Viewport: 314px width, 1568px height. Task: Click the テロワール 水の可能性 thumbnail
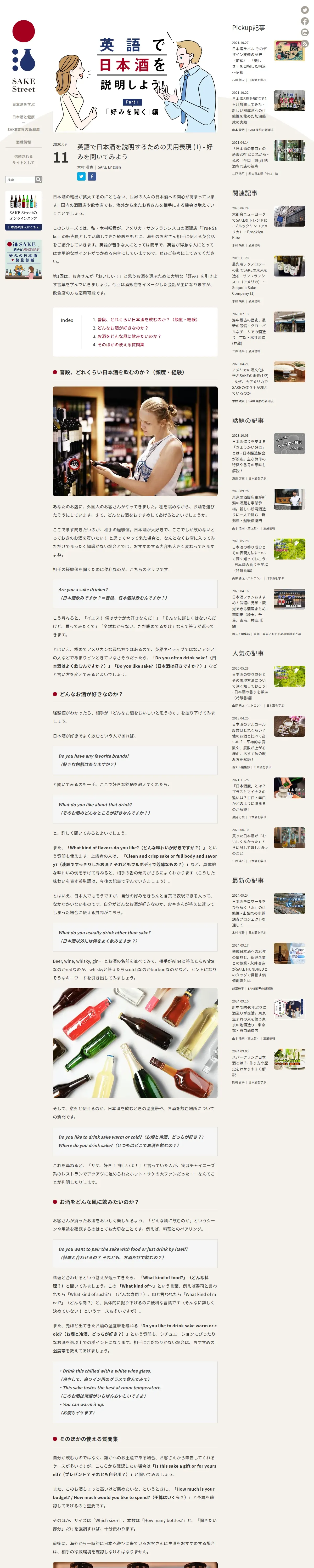[x=290, y=903]
